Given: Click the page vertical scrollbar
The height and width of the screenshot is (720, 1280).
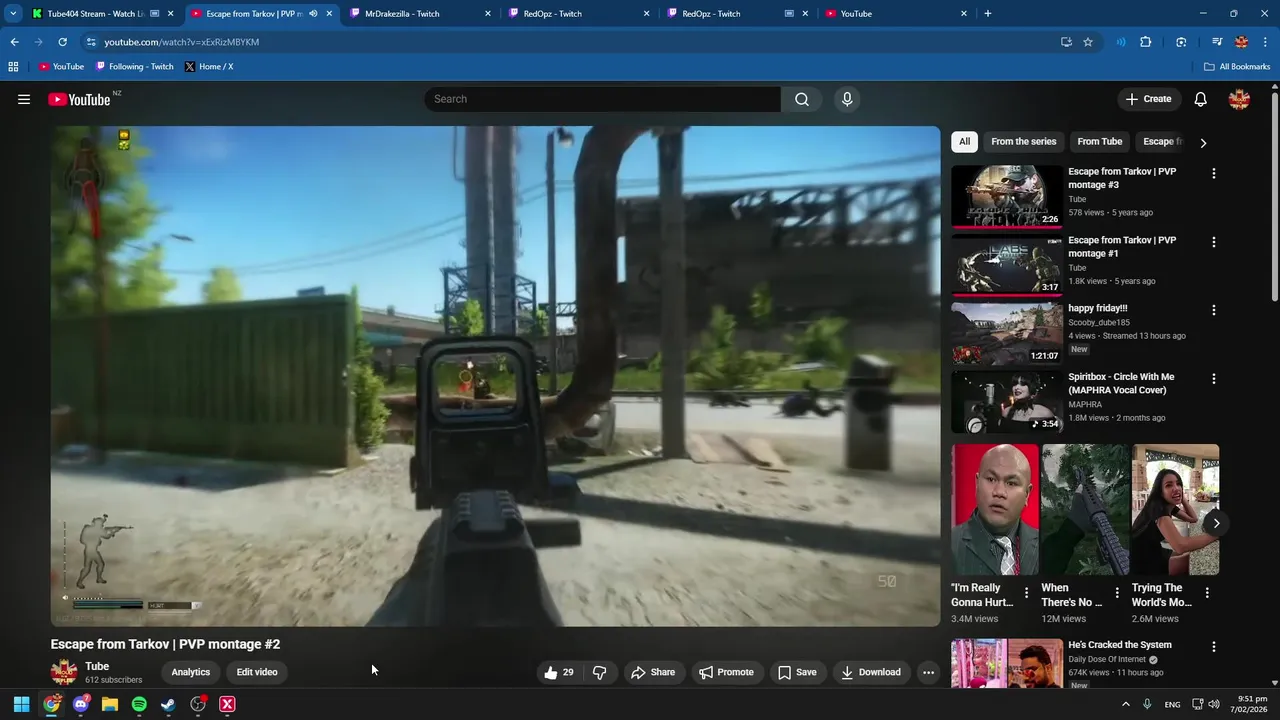Looking at the screenshot, I should click(x=1275, y=196).
